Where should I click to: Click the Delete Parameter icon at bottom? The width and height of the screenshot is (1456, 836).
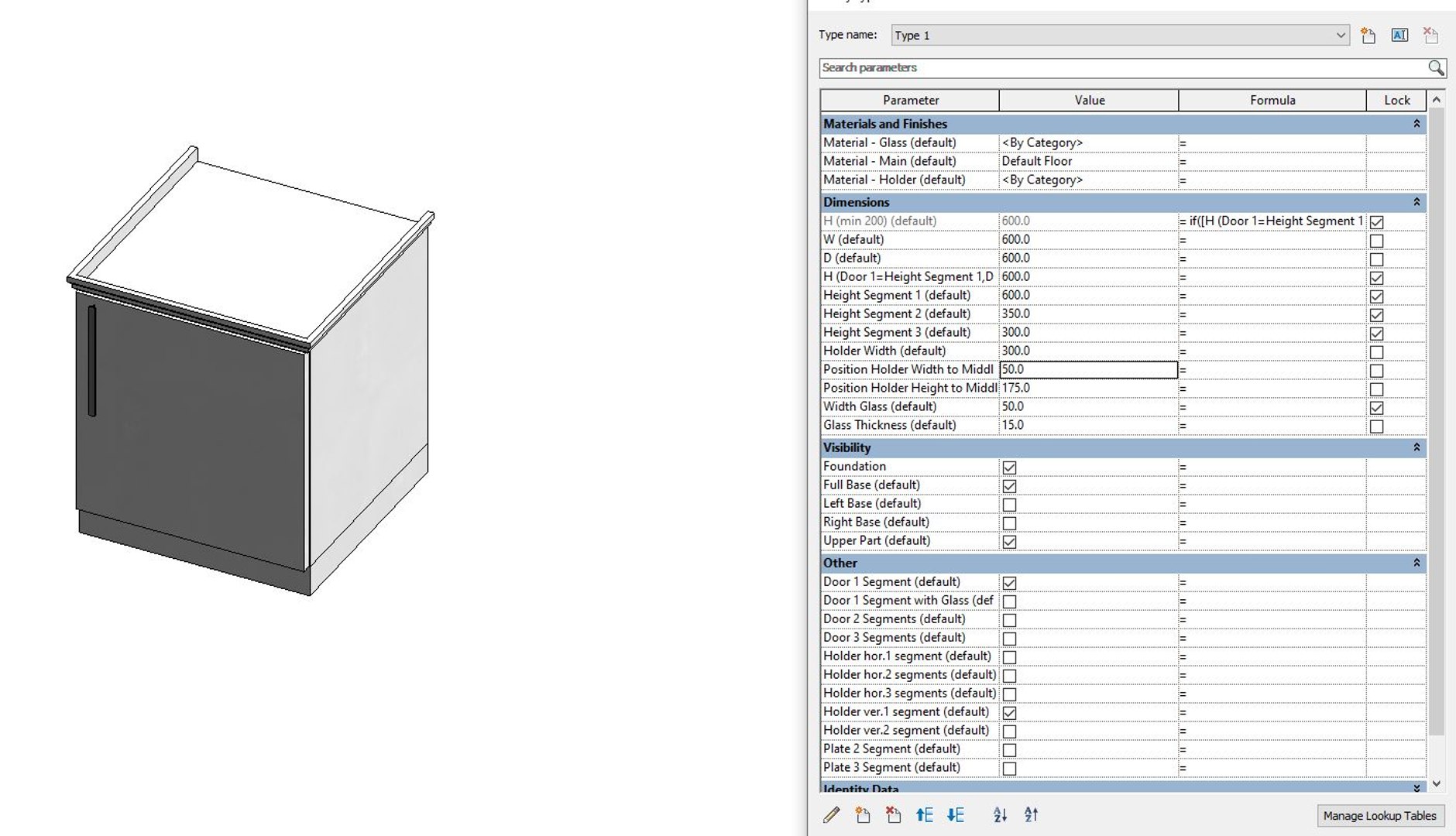(x=893, y=814)
